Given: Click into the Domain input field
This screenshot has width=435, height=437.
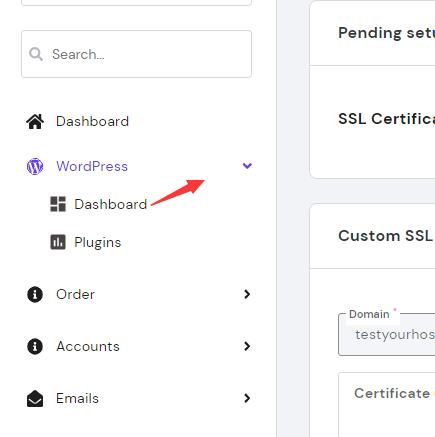Looking at the screenshot, I should [x=387, y=335].
